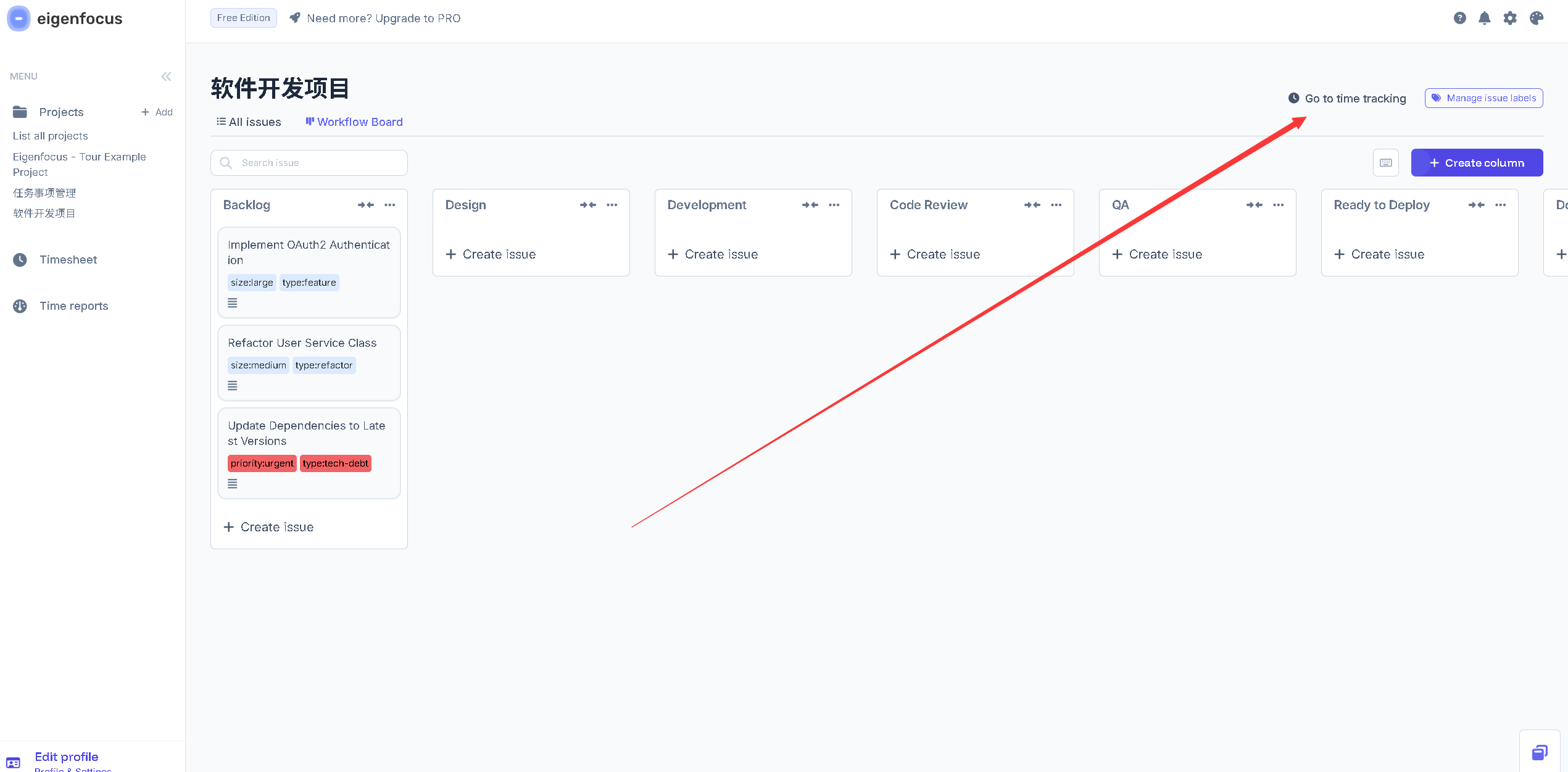
Task: Collapse the sidebar menu with double chevron
Action: tap(166, 77)
